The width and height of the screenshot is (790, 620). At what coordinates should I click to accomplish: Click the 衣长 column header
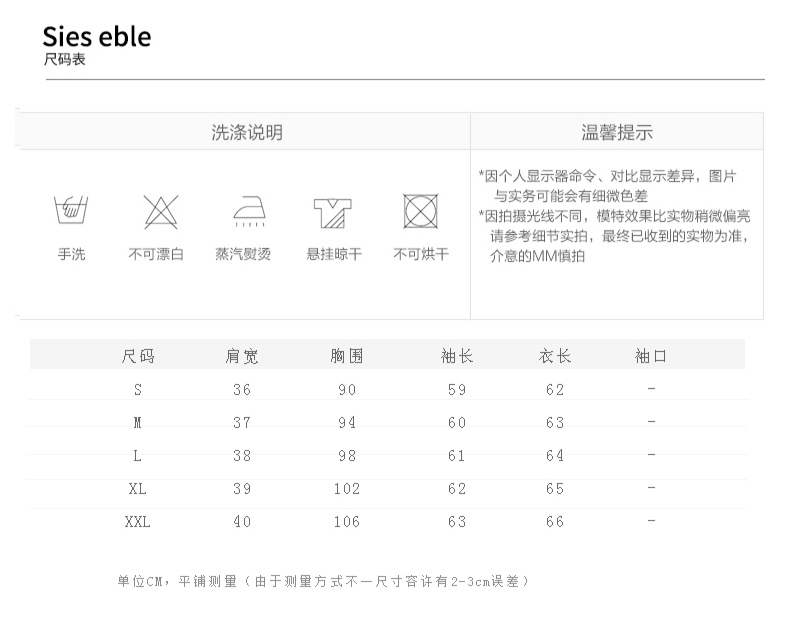(x=555, y=356)
